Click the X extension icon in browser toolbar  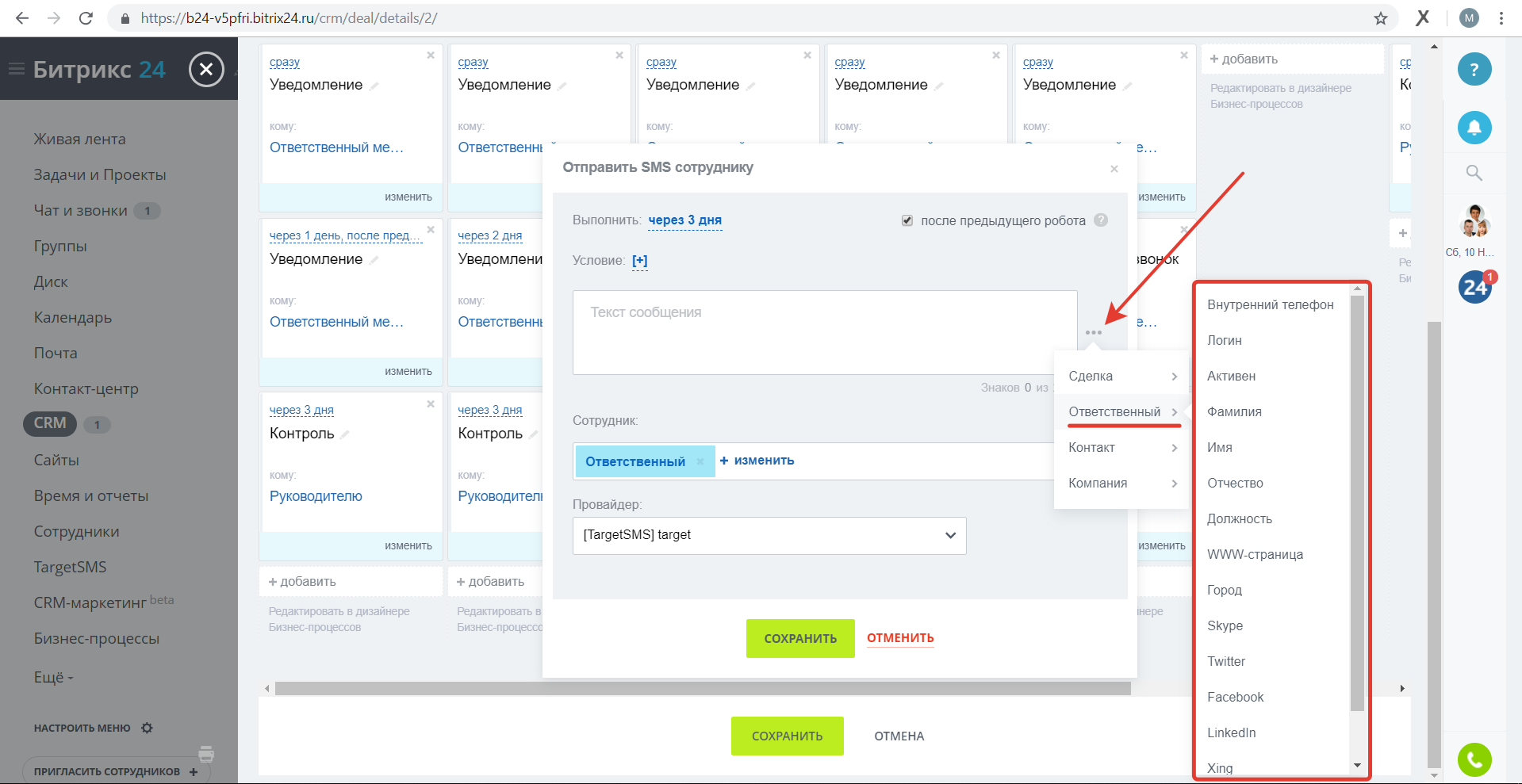(x=1423, y=17)
